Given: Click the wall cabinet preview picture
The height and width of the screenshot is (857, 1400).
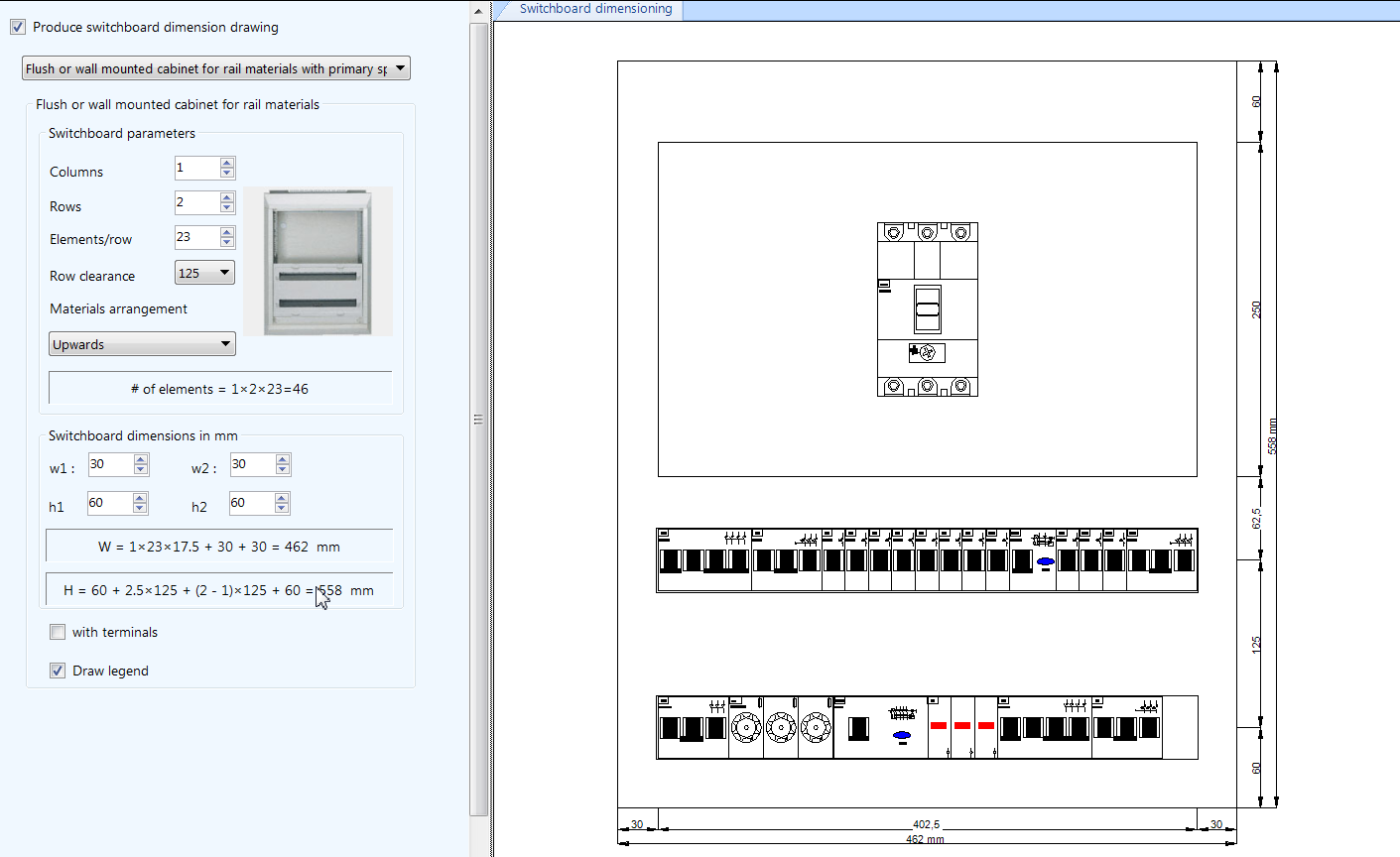Looking at the screenshot, I should coord(318,261).
